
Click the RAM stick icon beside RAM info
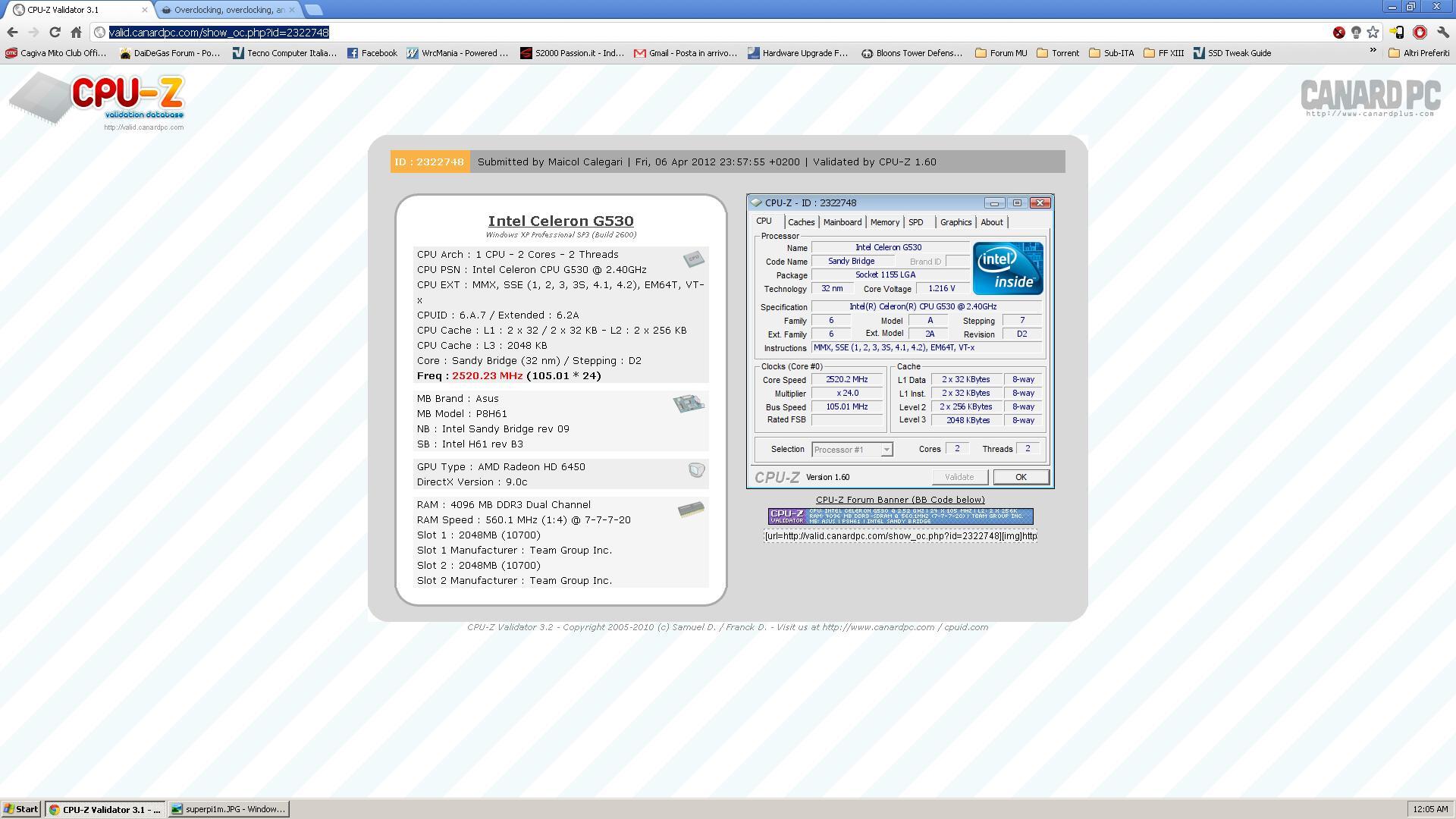click(691, 510)
